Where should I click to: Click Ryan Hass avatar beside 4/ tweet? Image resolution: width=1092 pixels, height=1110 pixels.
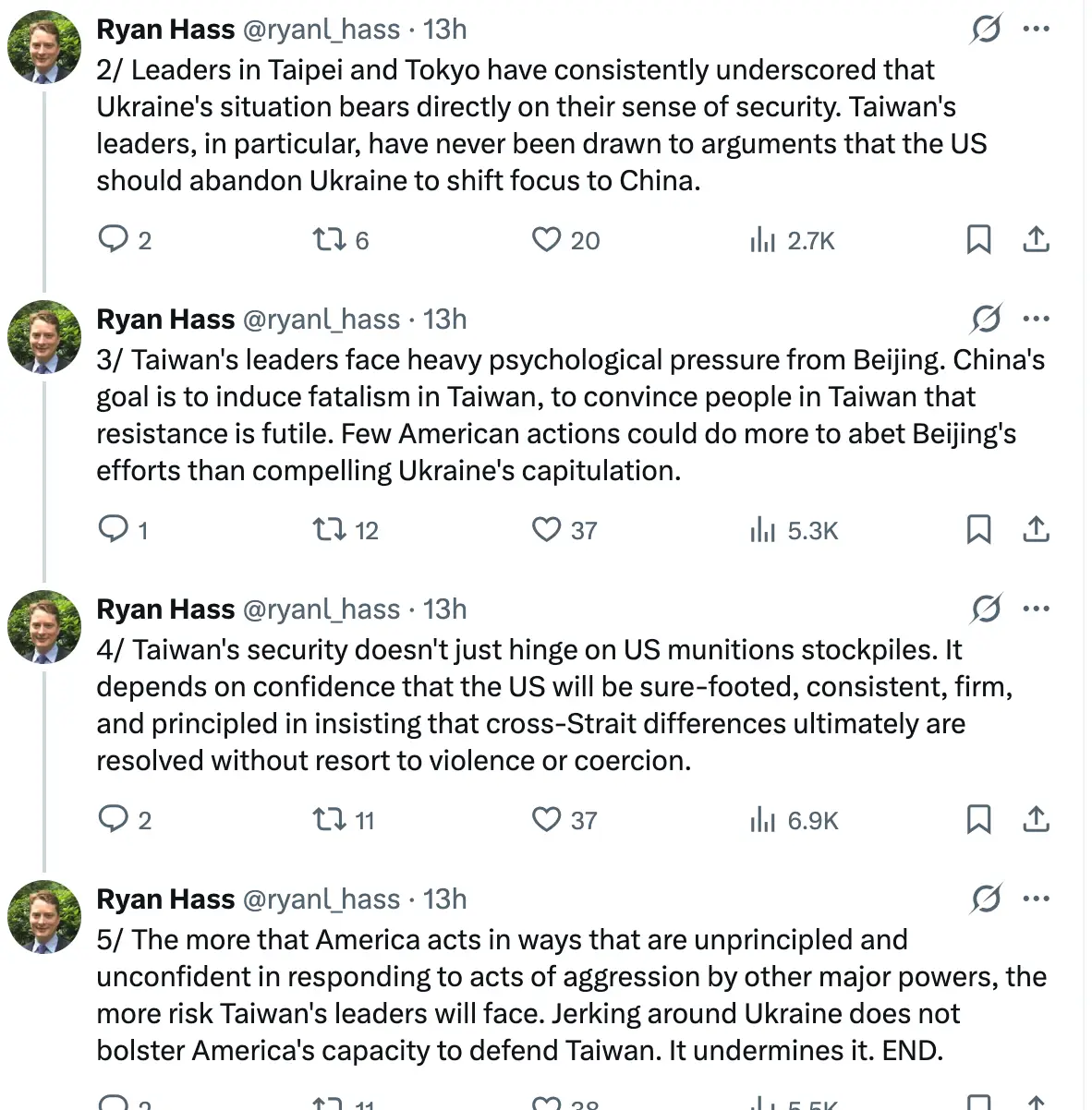pyautogui.click(x=44, y=627)
